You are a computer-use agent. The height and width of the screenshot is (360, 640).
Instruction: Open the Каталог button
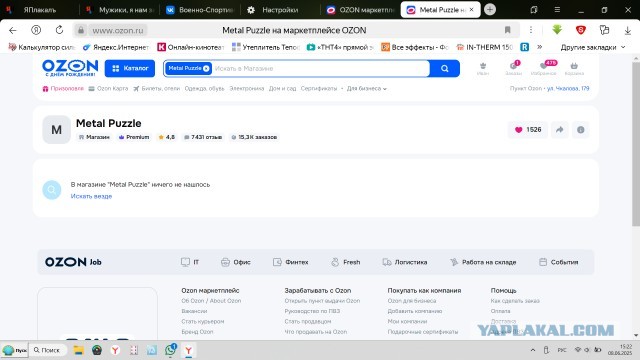[130, 68]
